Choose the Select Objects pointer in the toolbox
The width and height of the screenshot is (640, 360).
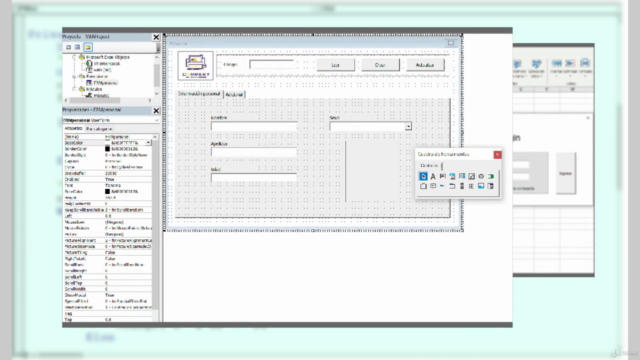click(x=423, y=176)
